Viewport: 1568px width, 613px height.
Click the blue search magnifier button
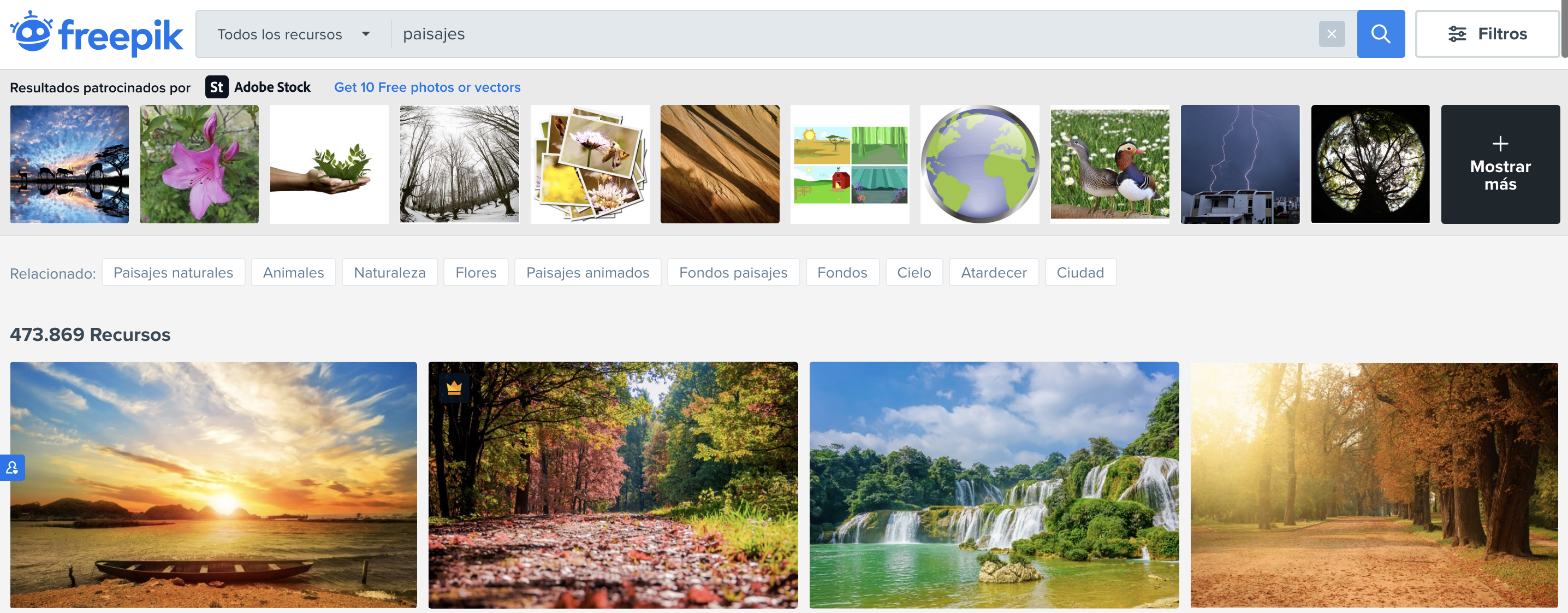pyautogui.click(x=1381, y=33)
